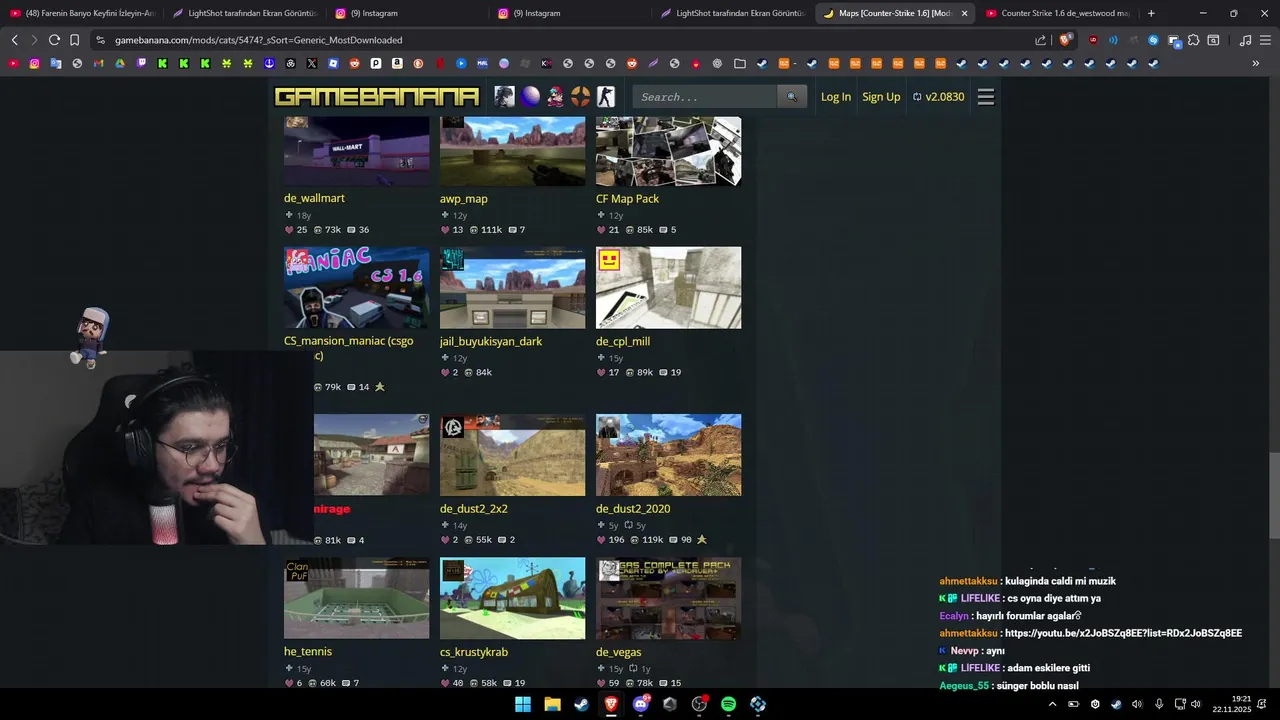Open the jail_buyukisyan_dark link
Viewport: 1280px width, 720px height.
click(x=491, y=341)
